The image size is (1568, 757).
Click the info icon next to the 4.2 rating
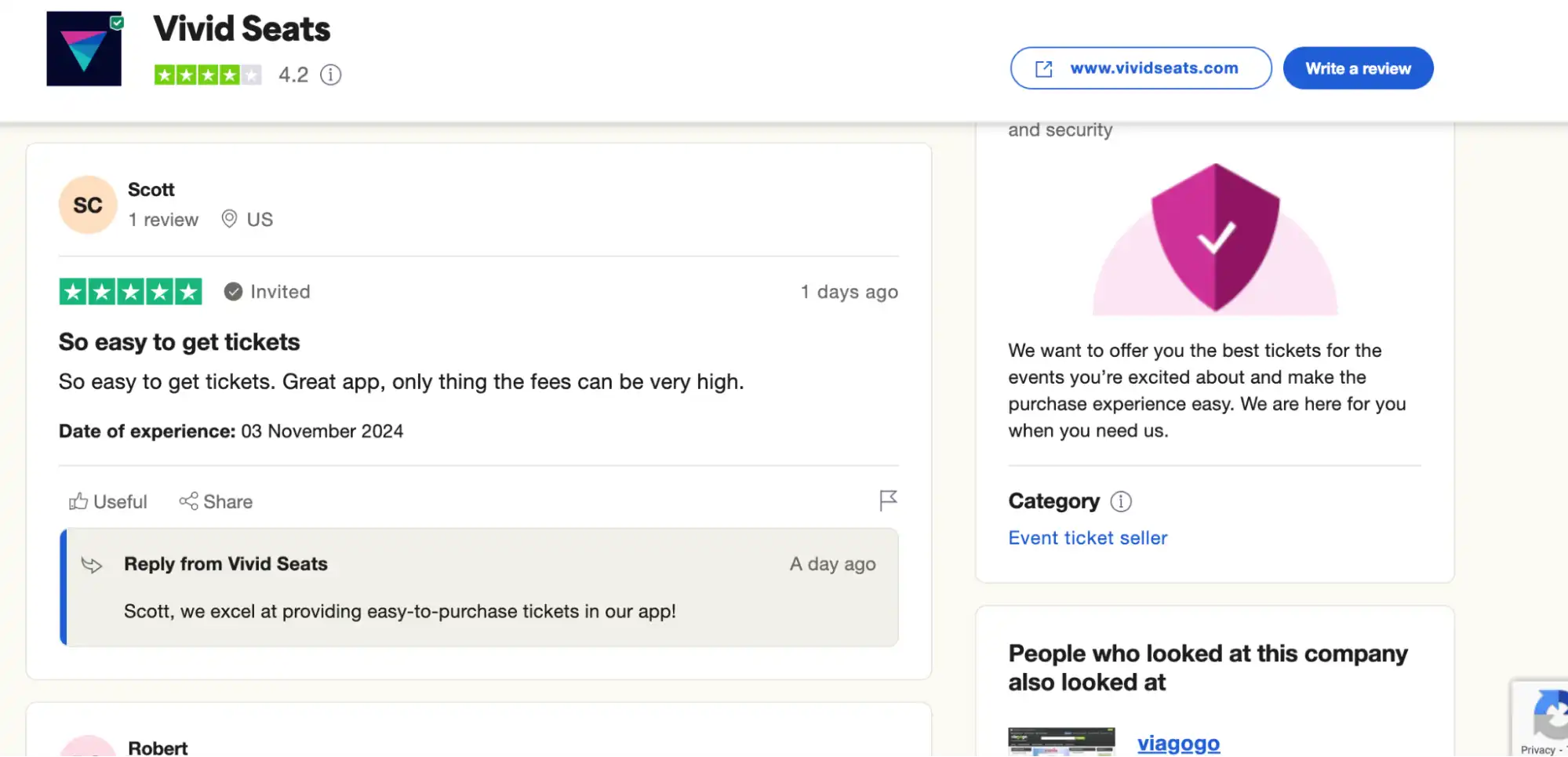click(330, 75)
